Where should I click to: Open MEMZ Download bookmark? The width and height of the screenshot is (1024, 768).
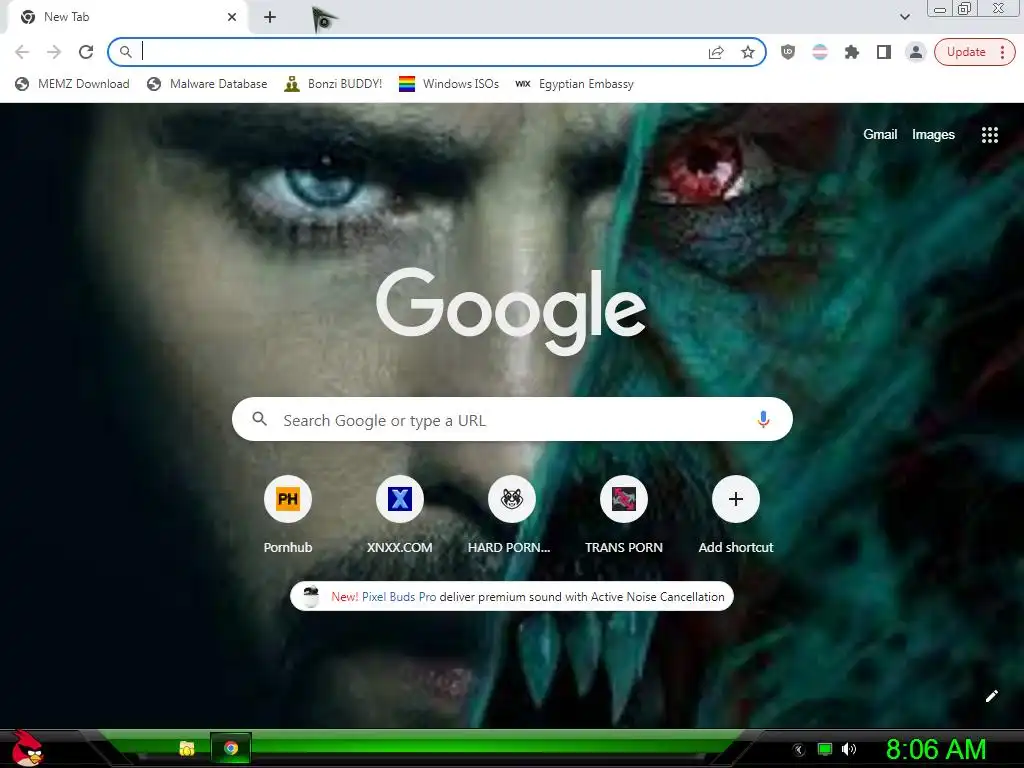(72, 84)
